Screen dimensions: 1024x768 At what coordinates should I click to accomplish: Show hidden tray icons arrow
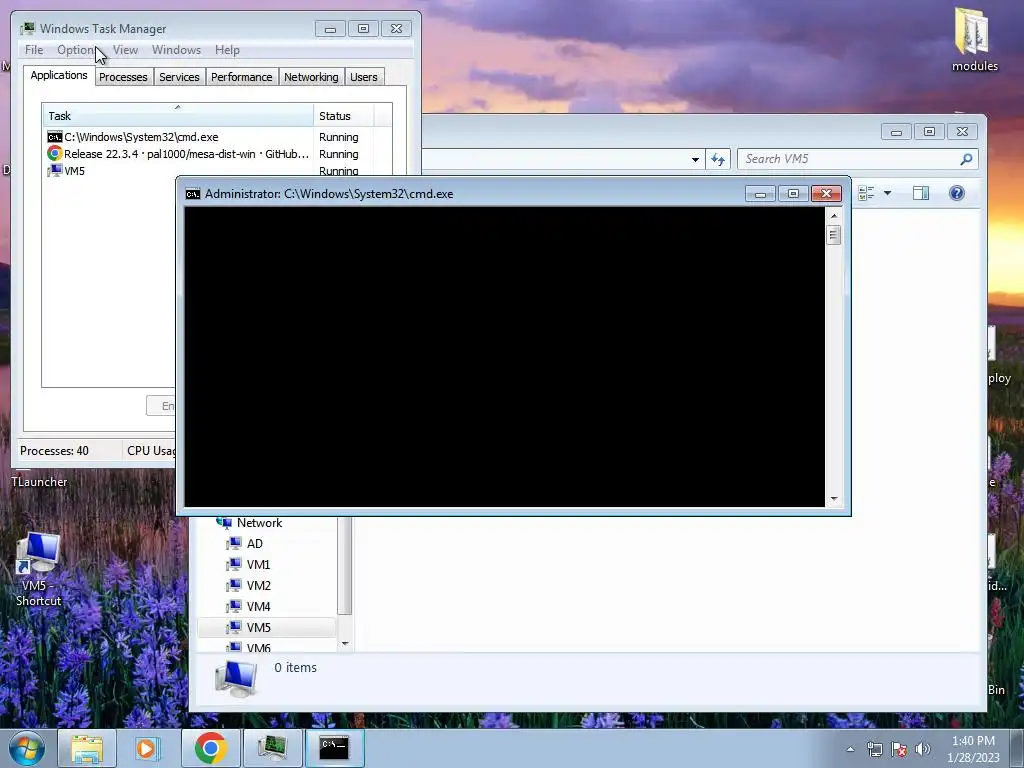tap(850, 749)
